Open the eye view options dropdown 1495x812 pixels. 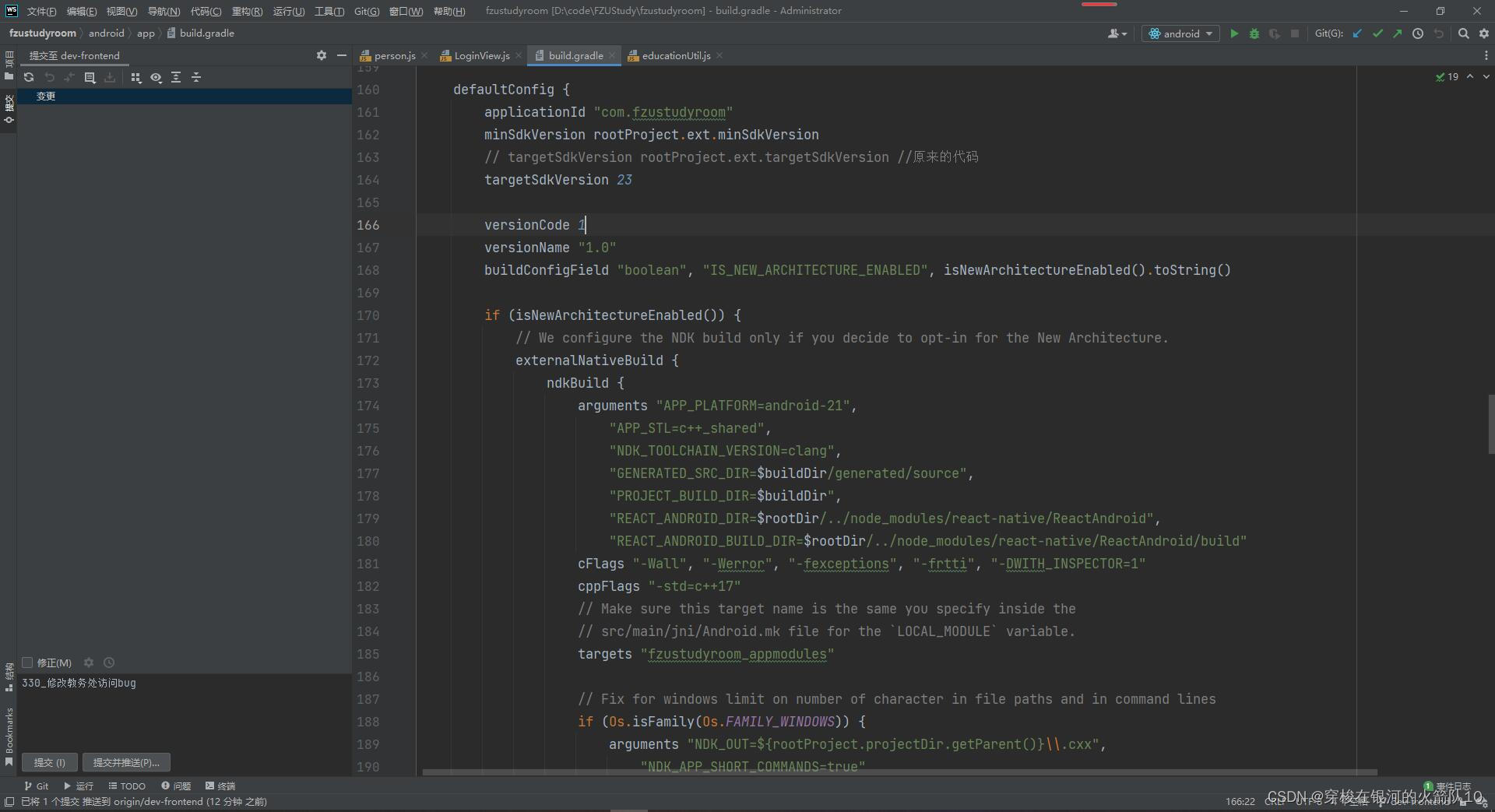(156, 77)
